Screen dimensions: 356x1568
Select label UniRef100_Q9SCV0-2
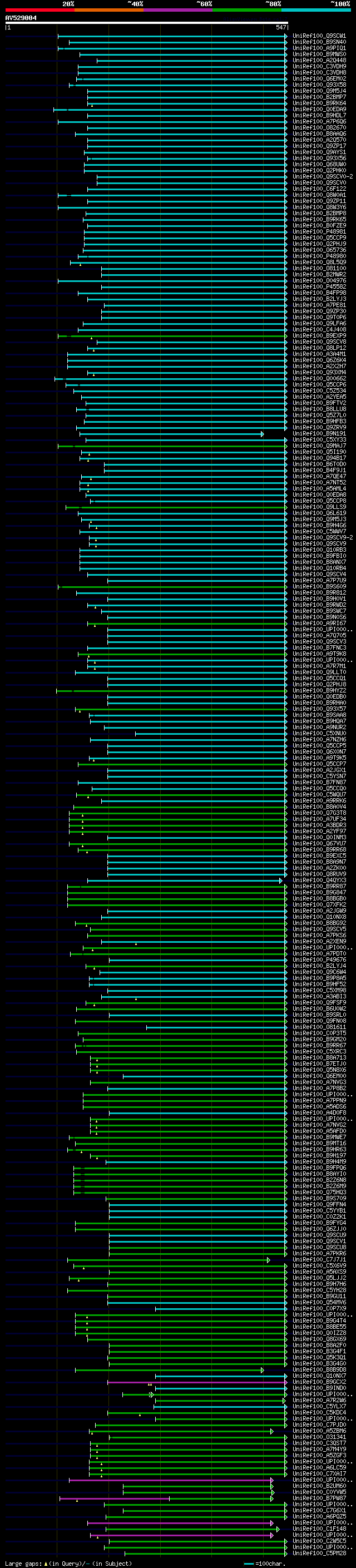(323, 176)
